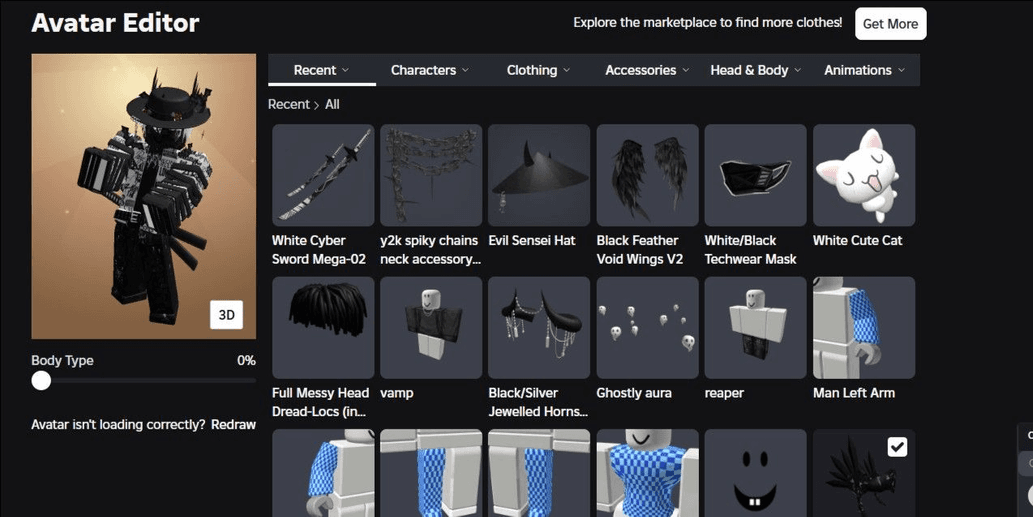Expand the Characters dropdown chevron

(465, 70)
